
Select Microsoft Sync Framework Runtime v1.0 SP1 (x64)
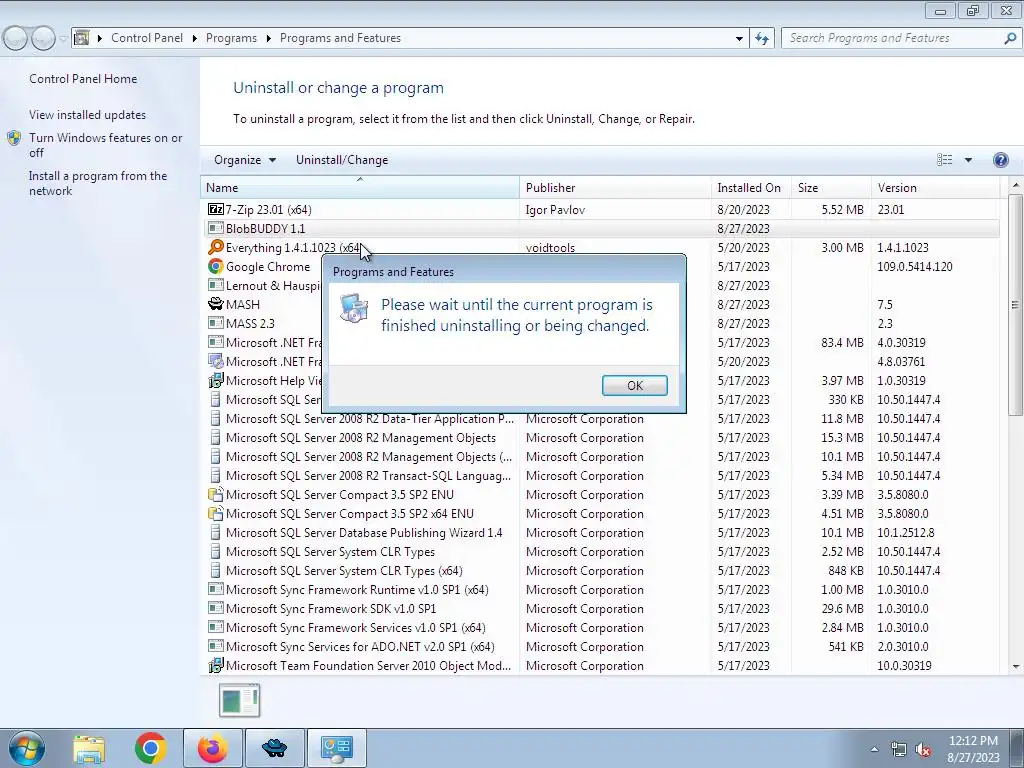[x=600, y=589]
